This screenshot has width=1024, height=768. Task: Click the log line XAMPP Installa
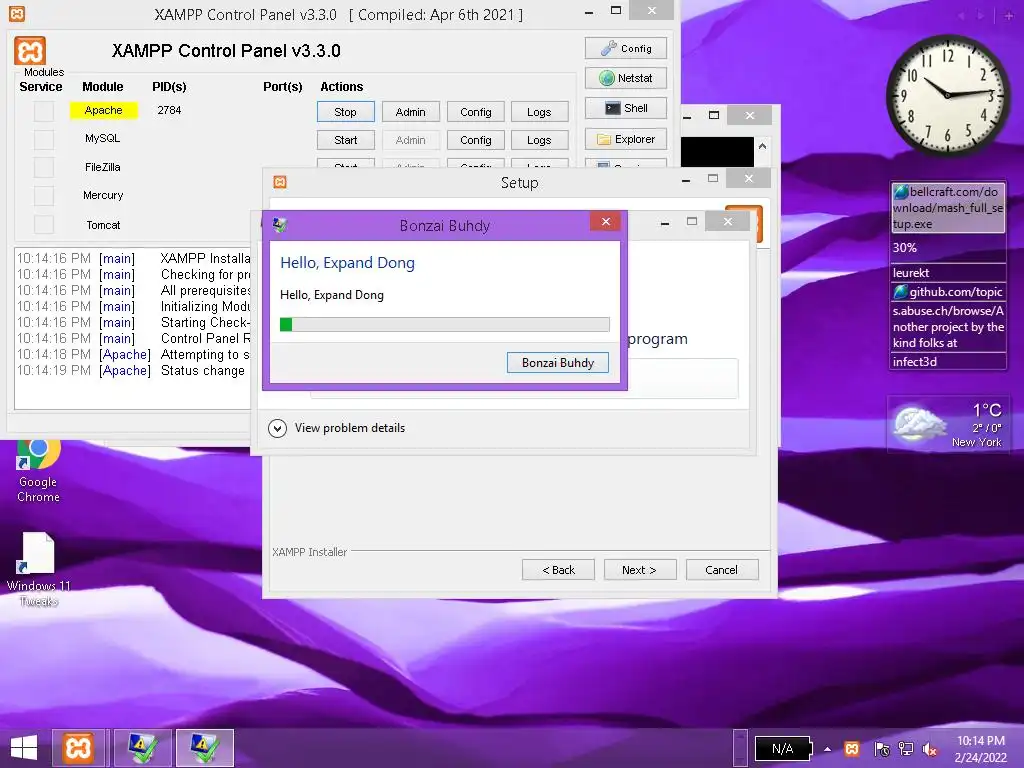click(x=133, y=259)
